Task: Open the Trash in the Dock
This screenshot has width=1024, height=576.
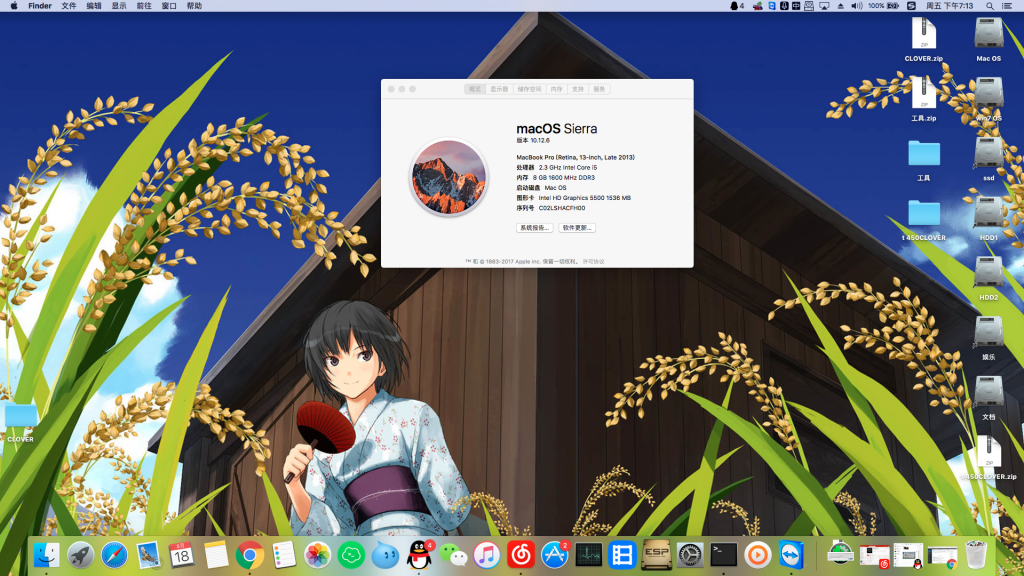Action: pos(976,555)
